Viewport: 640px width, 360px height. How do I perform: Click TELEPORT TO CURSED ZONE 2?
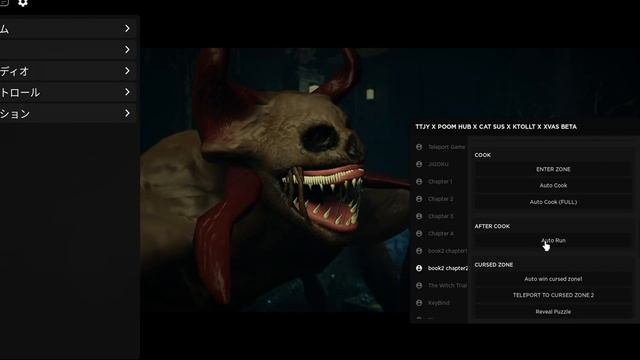click(553, 295)
